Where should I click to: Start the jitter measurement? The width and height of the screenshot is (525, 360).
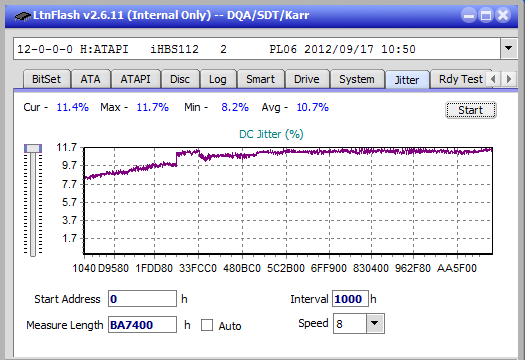(x=471, y=110)
